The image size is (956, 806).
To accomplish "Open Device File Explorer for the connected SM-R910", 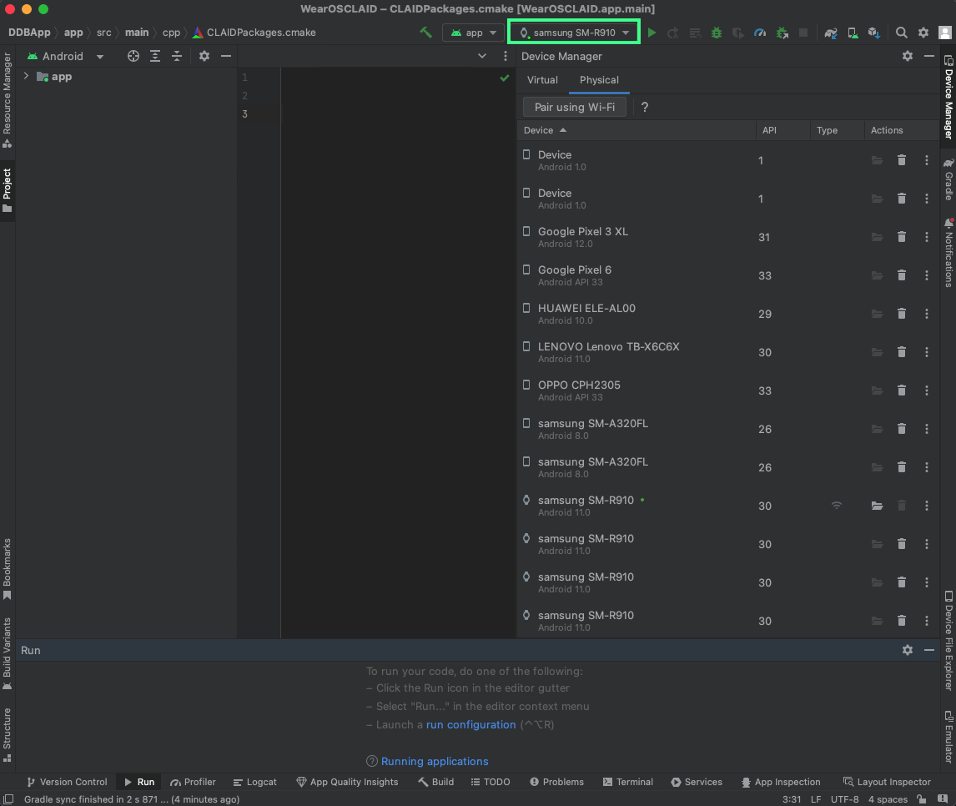I will 877,505.
